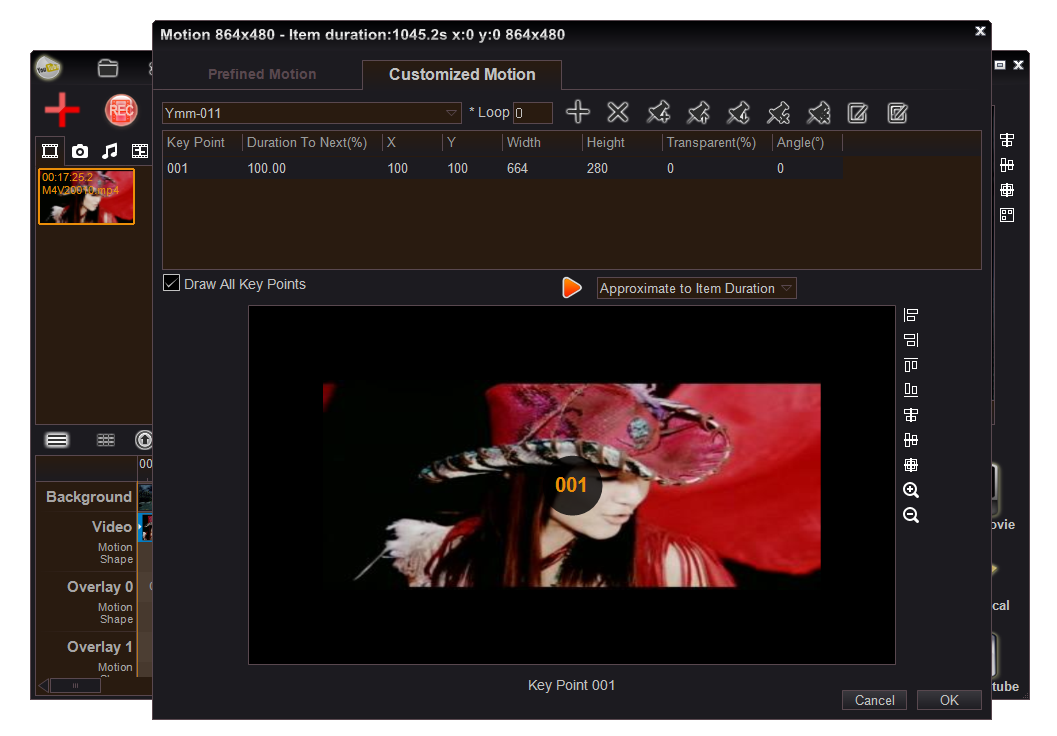Open the music note audio tab
The width and height of the screenshot is (1057, 736).
[109, 151]
